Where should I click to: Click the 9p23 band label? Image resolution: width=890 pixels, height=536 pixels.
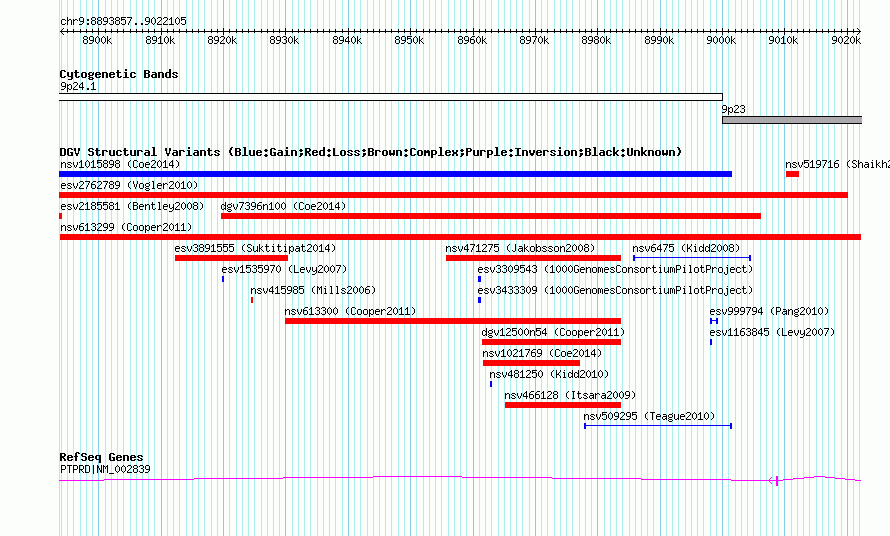pos(733,109)
